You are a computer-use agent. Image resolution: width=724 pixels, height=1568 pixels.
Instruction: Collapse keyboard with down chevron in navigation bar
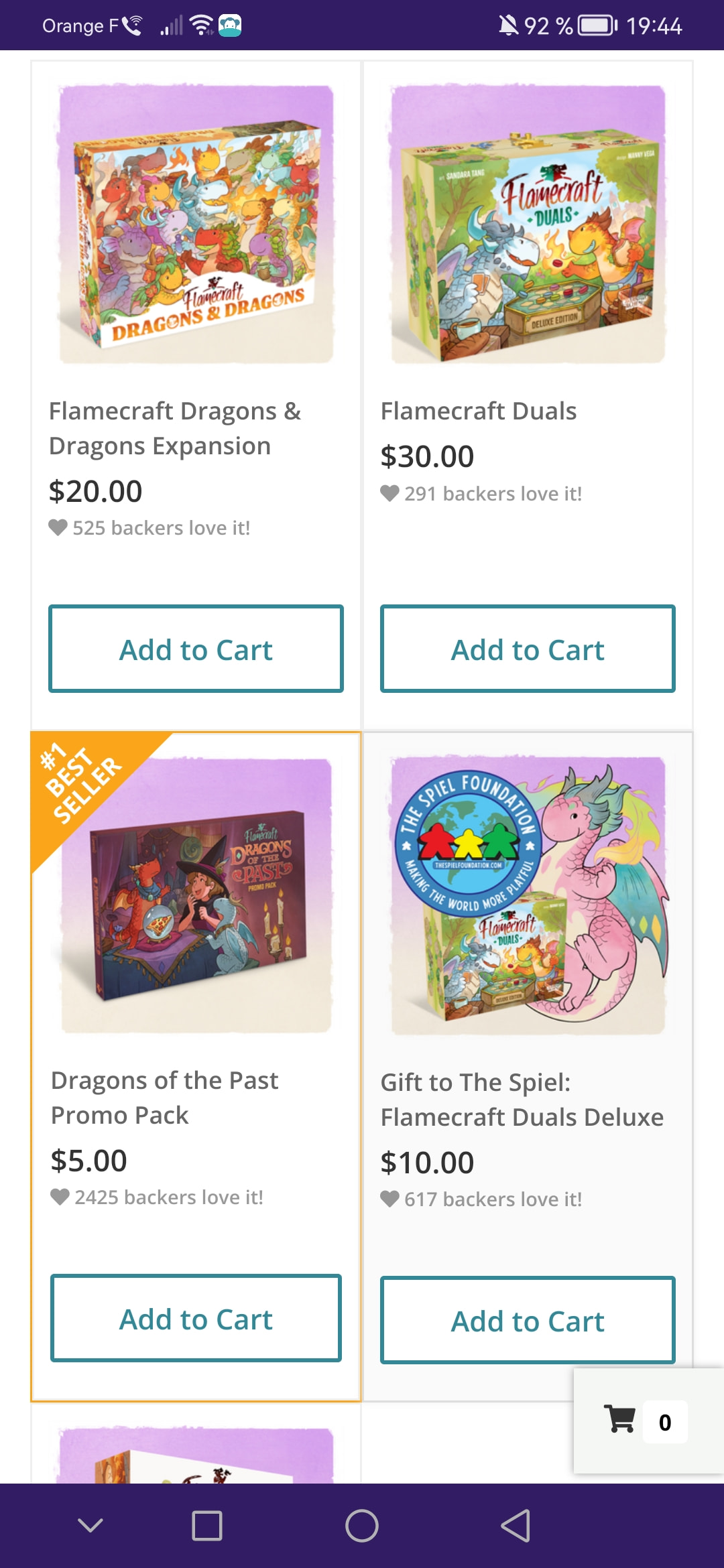click(x=90, y=1526)
